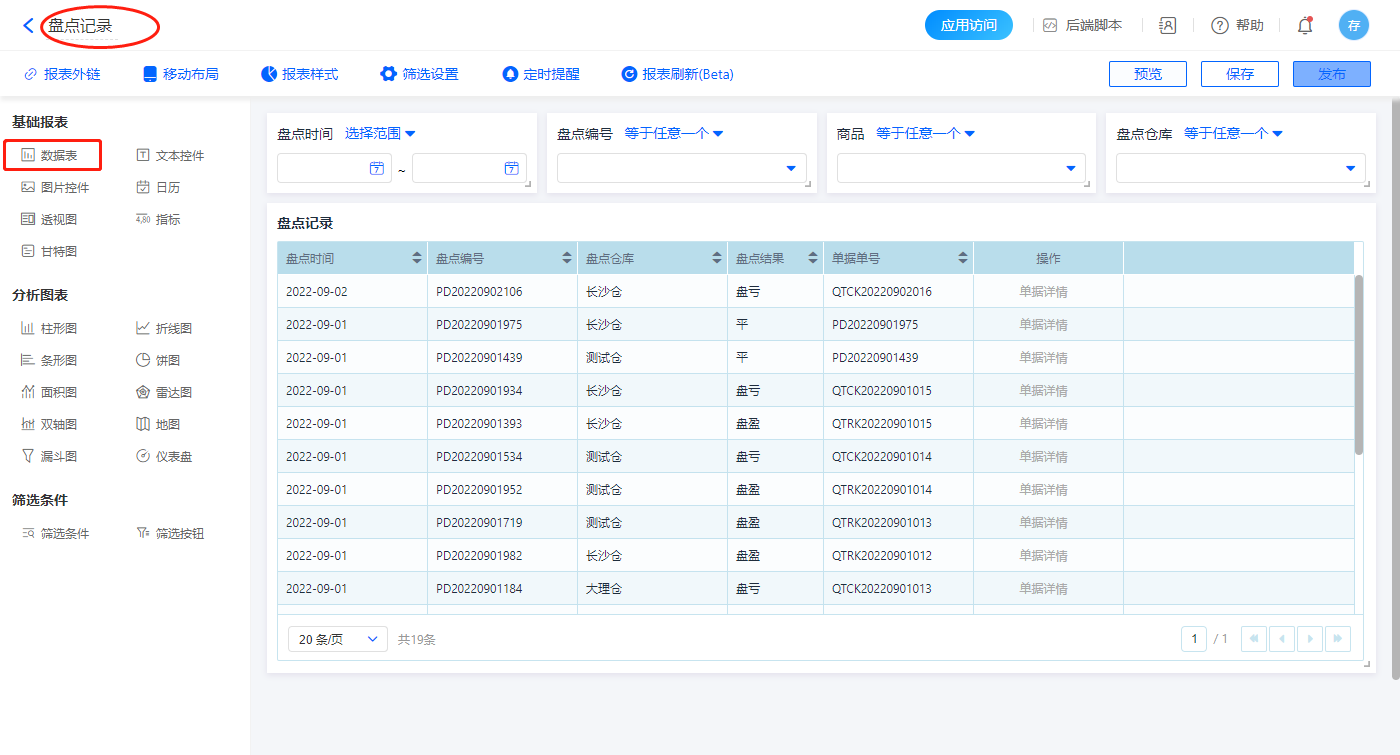Choose the 漏斗图 funnel chart component

(58, 456)
